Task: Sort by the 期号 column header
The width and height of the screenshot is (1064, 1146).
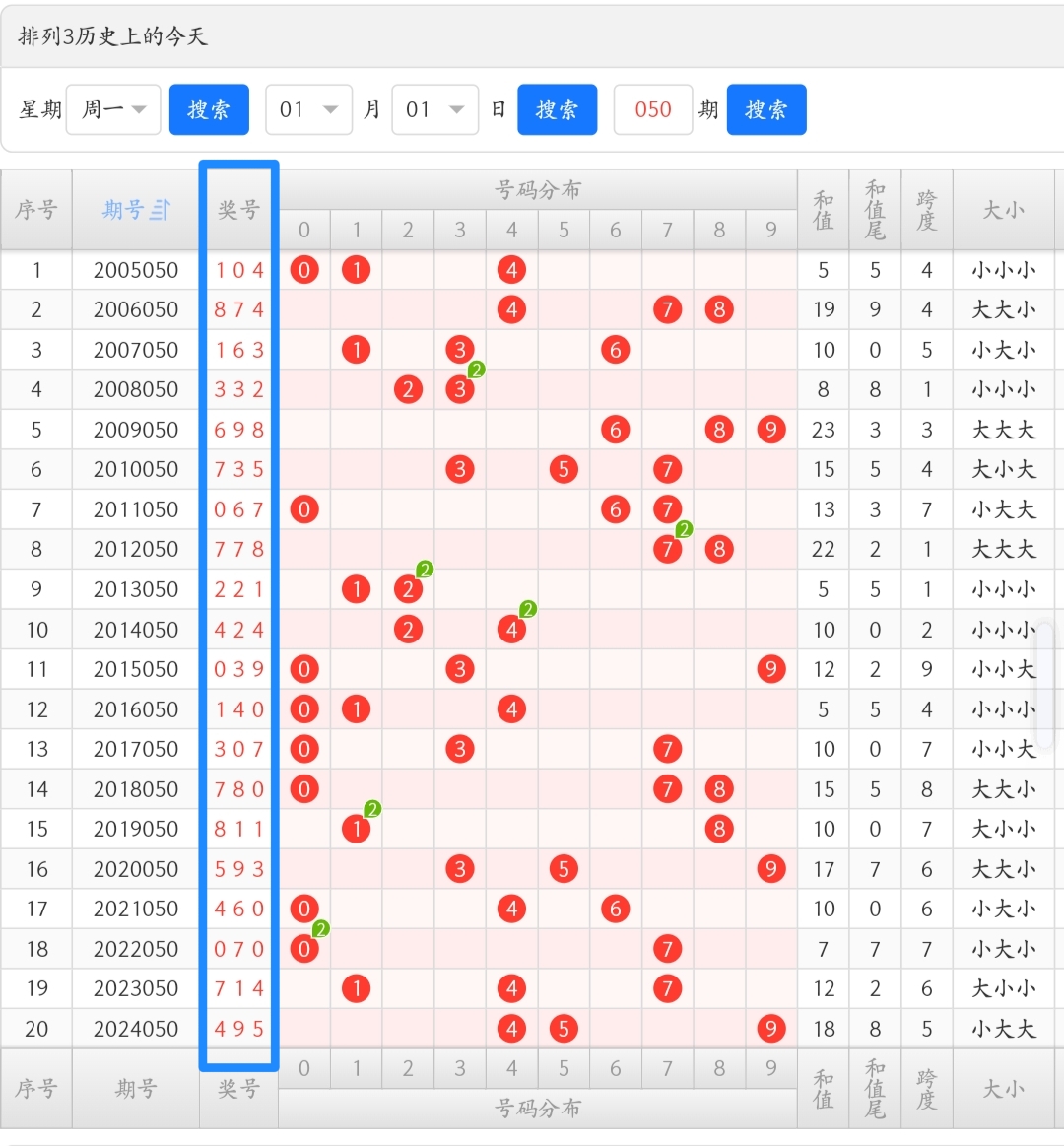Action: 136,210
